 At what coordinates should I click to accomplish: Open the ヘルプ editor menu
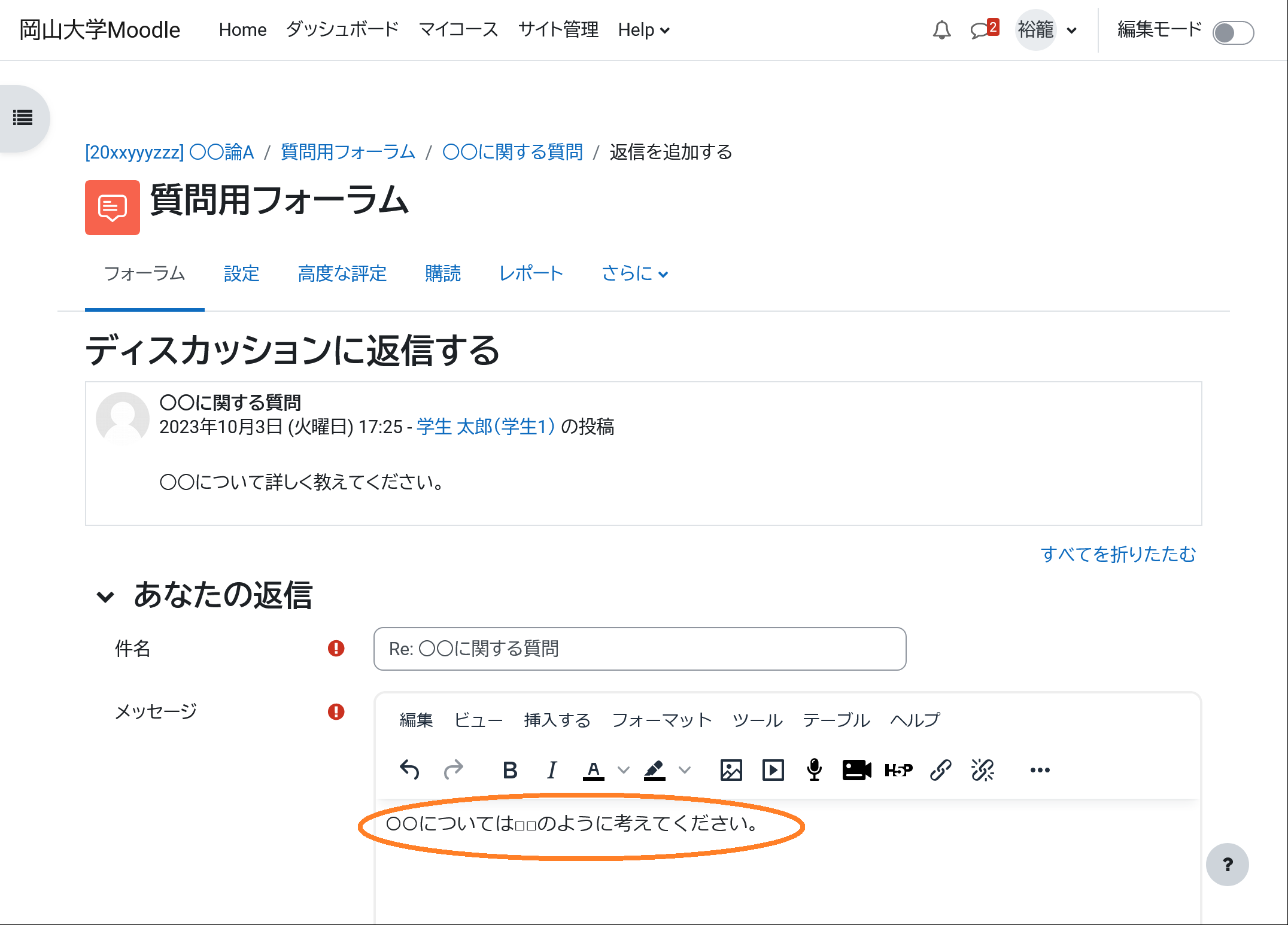click(x=915, y=720)
